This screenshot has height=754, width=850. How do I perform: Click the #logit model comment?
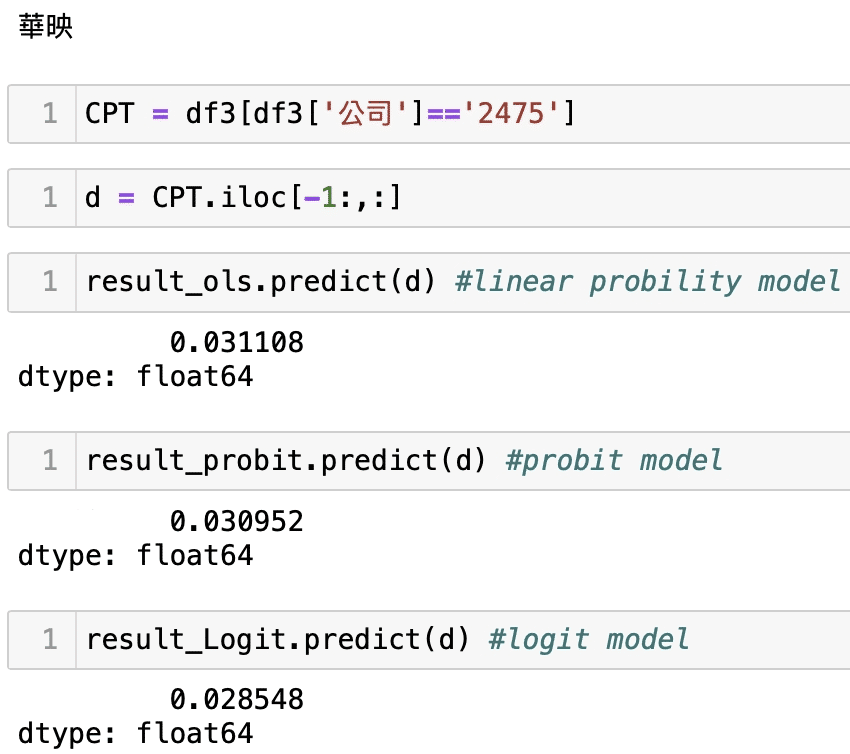click(588, 638)
